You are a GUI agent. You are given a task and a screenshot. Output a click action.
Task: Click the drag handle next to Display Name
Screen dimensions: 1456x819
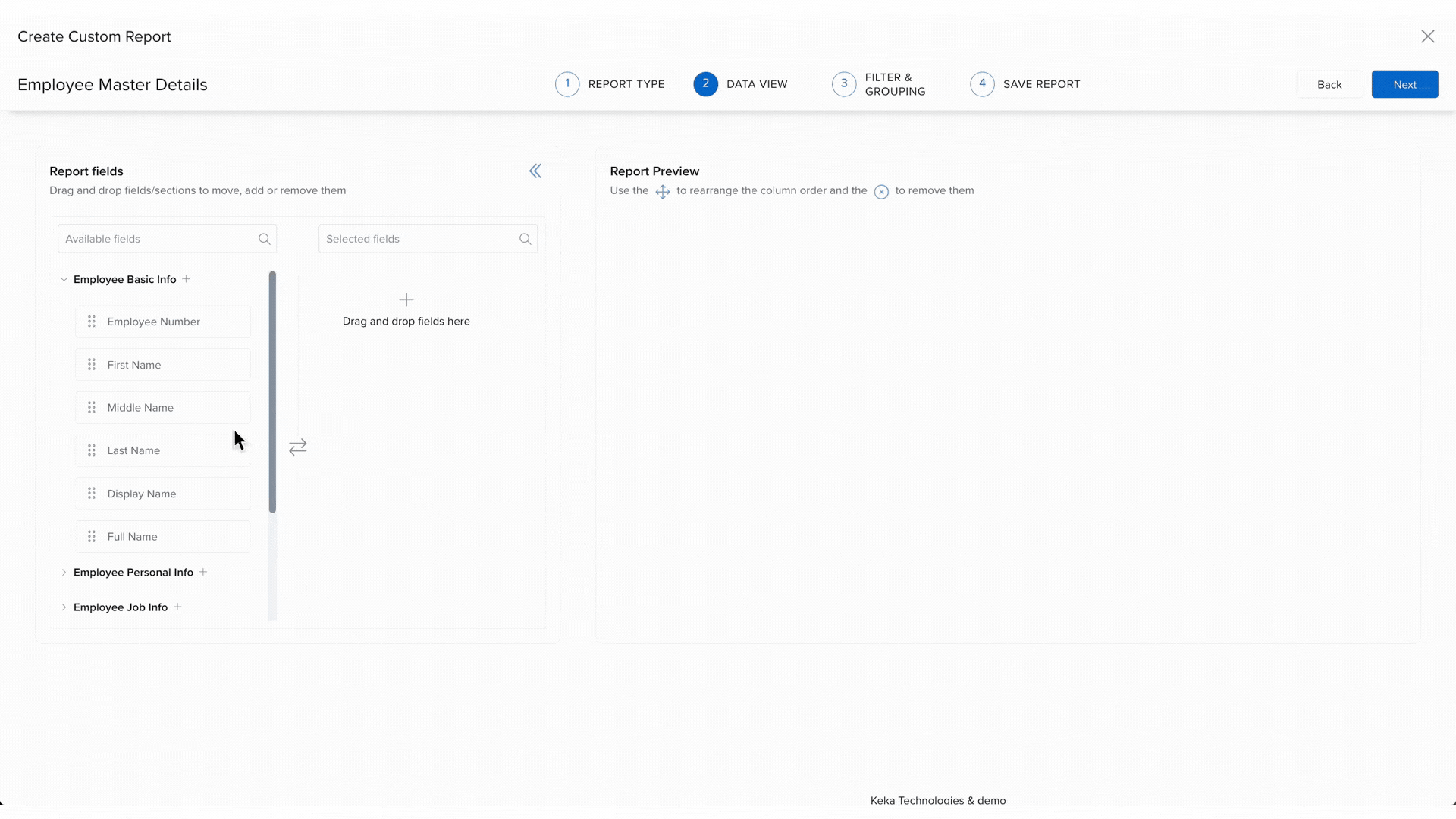(92, 494)
